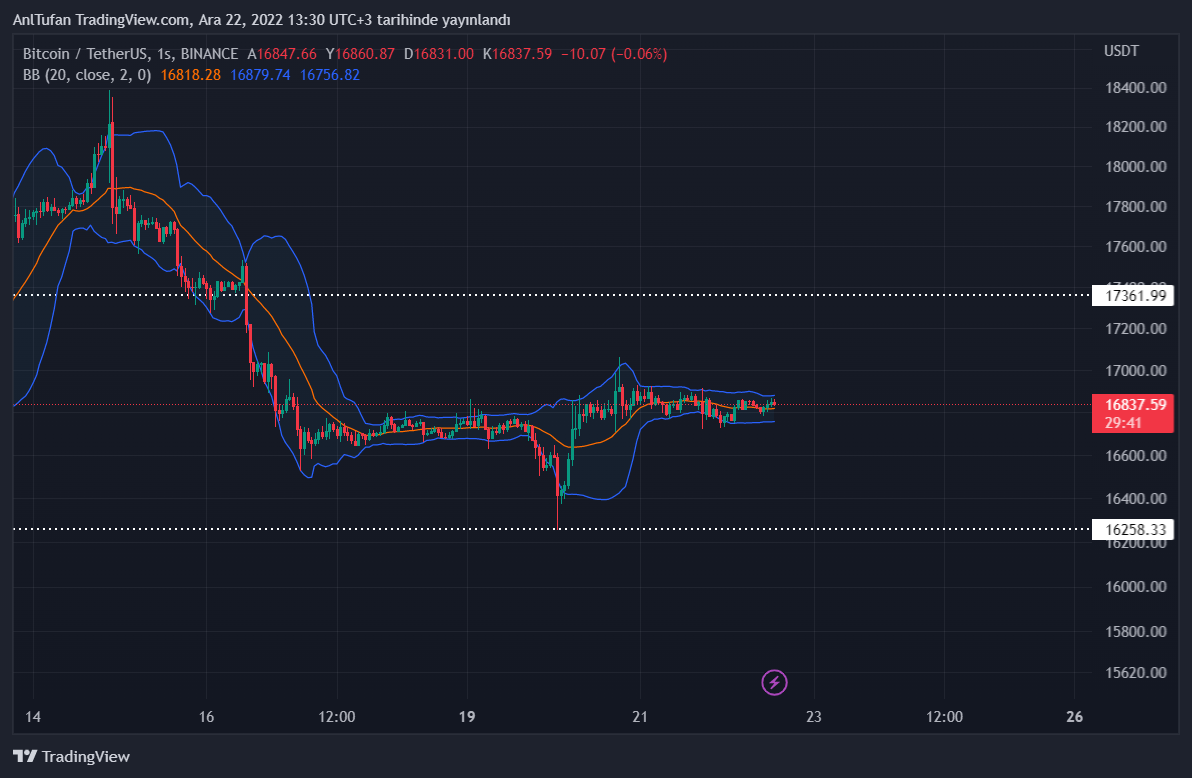Click the BB lower band value 16756.82
Image resolution: width=1192 pixels, height=778 pixels.
coord(329,75)
